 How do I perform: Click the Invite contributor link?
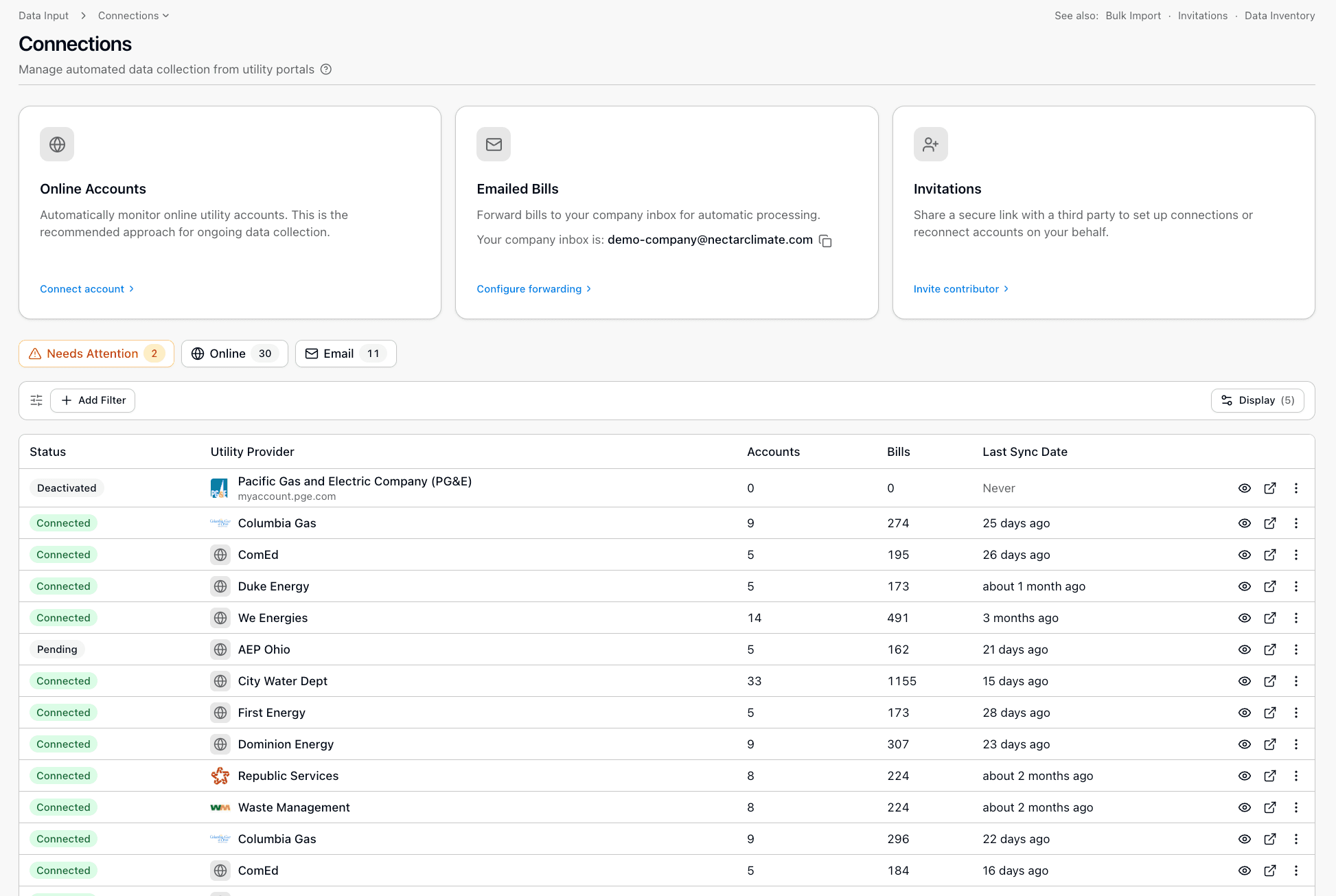point(961,289)
